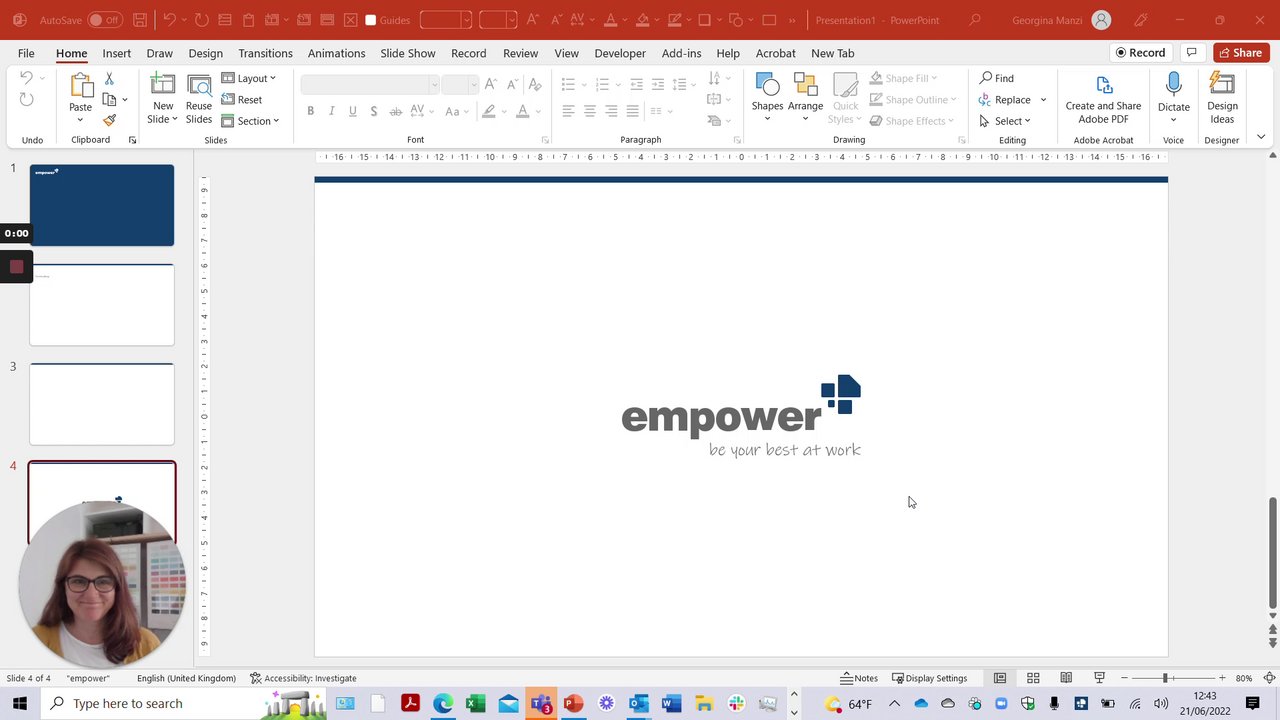The image size is (1280, 720).
Task: Switch to Reading View
Action: click(x=1066, y=678)
